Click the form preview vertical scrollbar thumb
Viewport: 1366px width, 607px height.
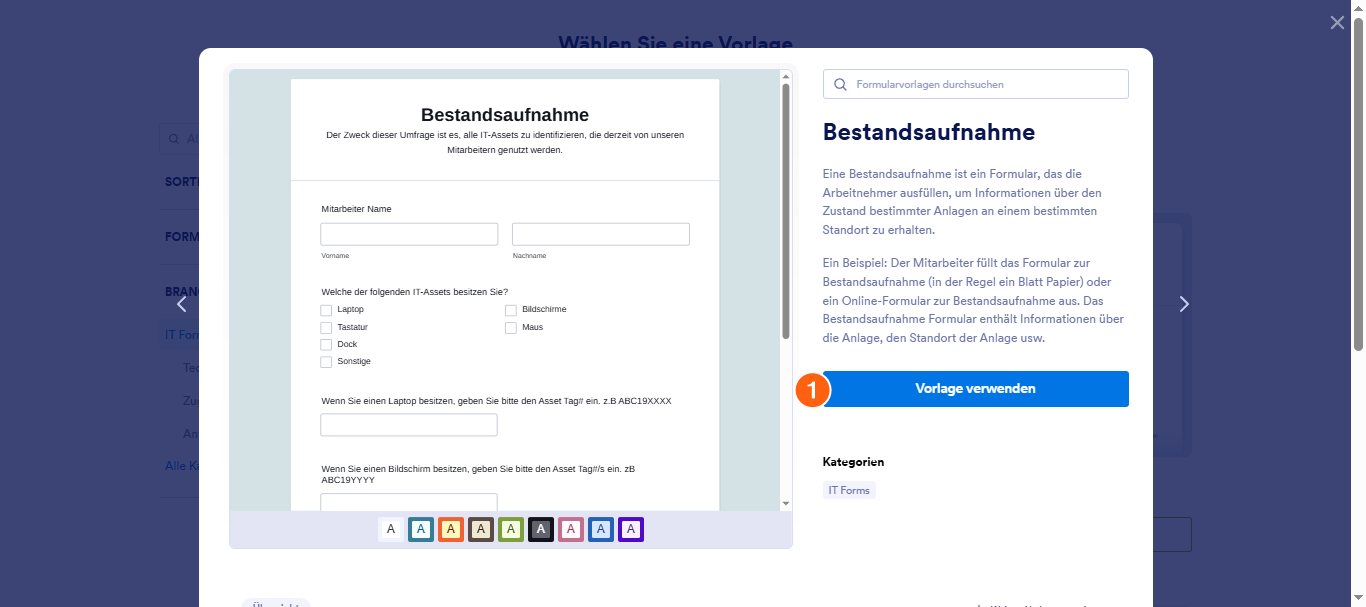click(x=786, y=211)
